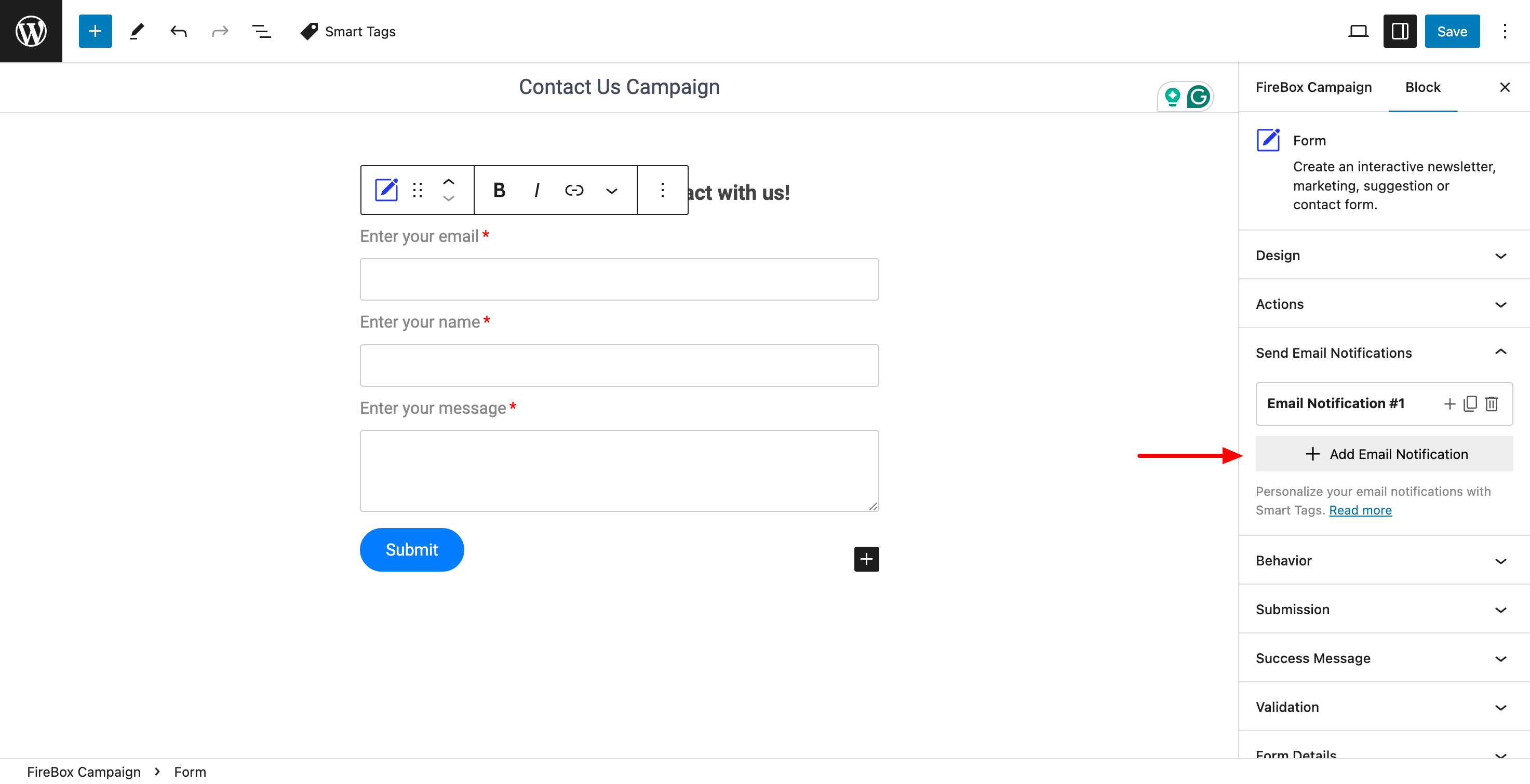
Task: Switch to the Block tab
Action: (1422, 87)
